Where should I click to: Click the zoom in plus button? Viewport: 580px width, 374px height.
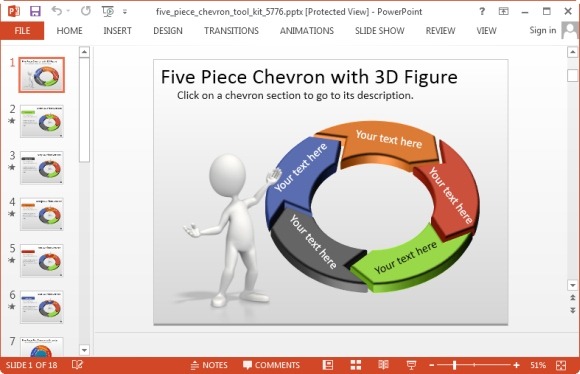516,365
